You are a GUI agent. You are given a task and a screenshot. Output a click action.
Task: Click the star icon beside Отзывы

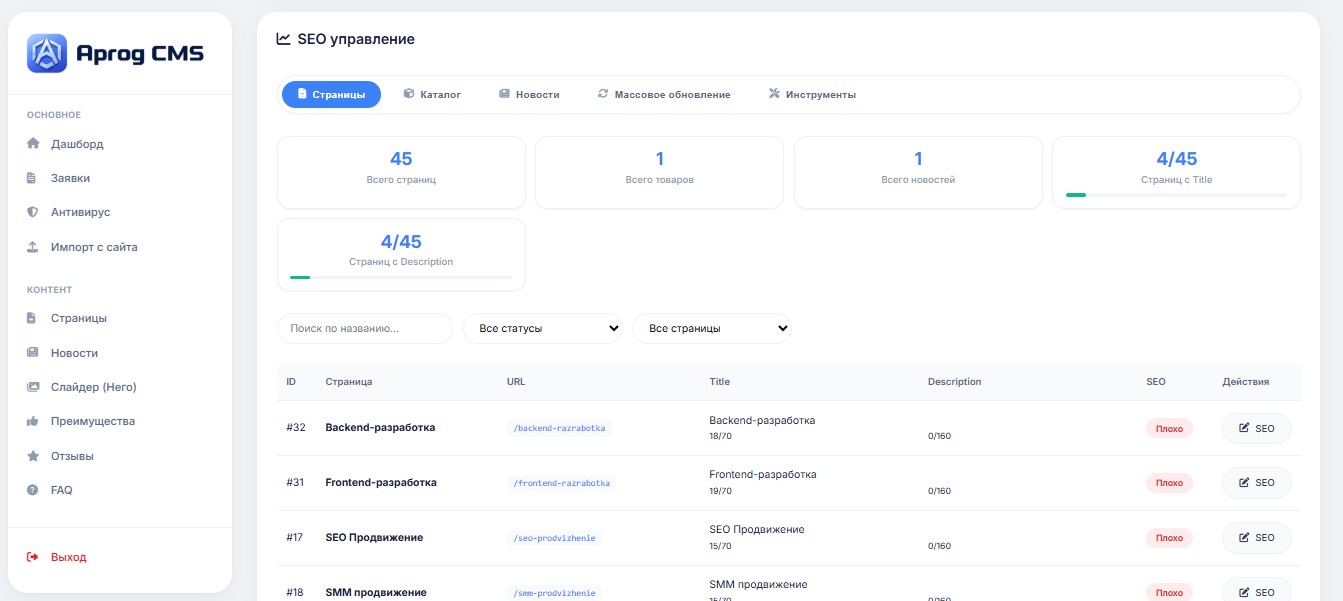click(33, 456)
